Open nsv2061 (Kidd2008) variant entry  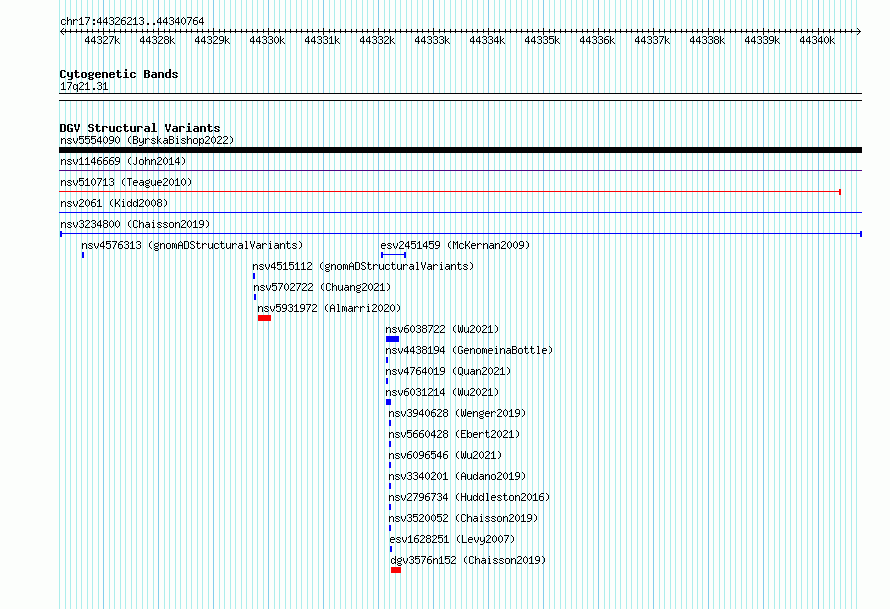(x=114, y=203)
